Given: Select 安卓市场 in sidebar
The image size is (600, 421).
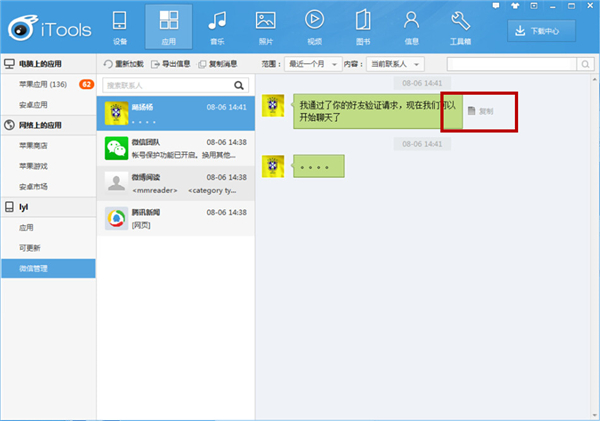Looking at the screenshot, I should pos(48,187).
